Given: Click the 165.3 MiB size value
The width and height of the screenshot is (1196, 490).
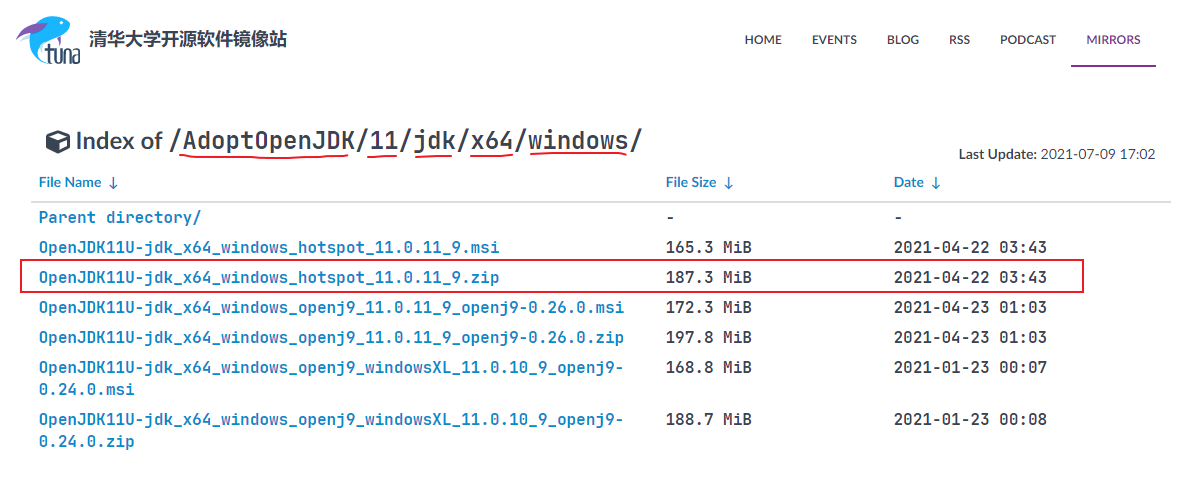Looking at the screenshot, I should point(709,248).
